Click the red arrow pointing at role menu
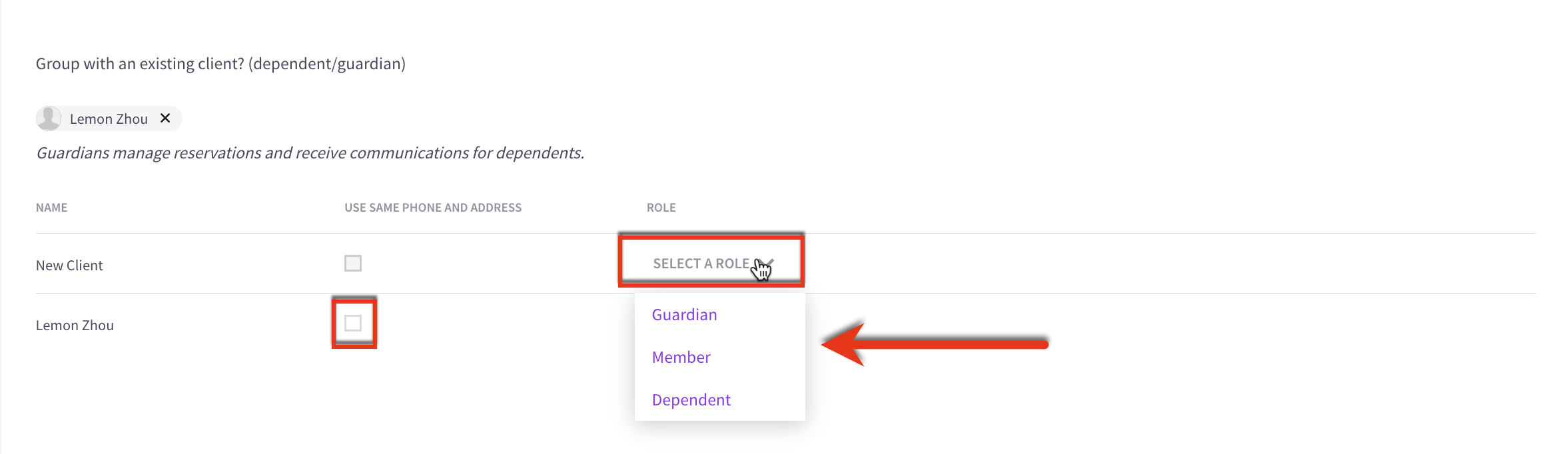This screenshot has height=454, width=1568. coord(935,344)
